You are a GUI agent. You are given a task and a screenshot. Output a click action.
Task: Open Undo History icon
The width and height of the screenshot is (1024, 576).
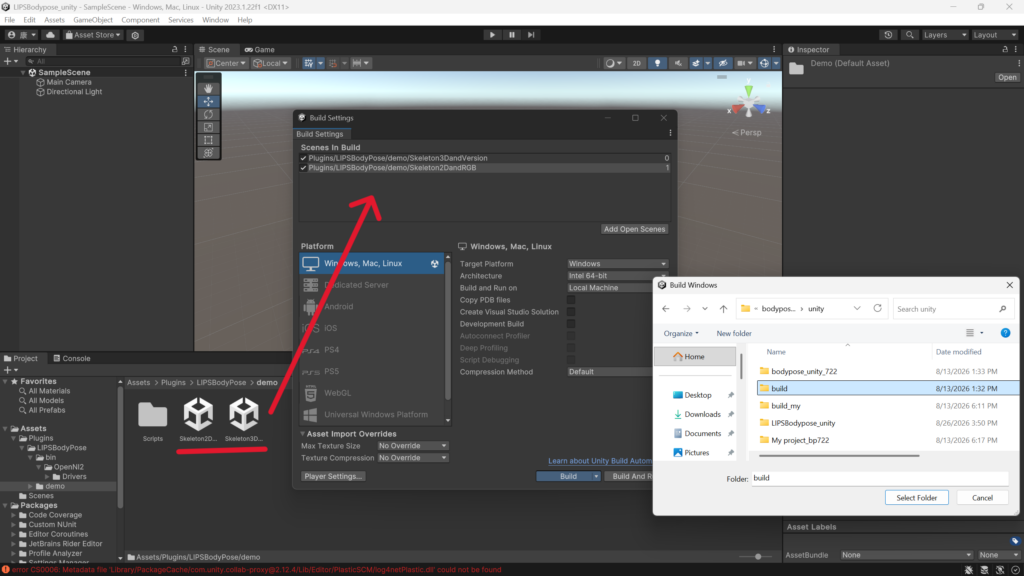click(888, 35)
